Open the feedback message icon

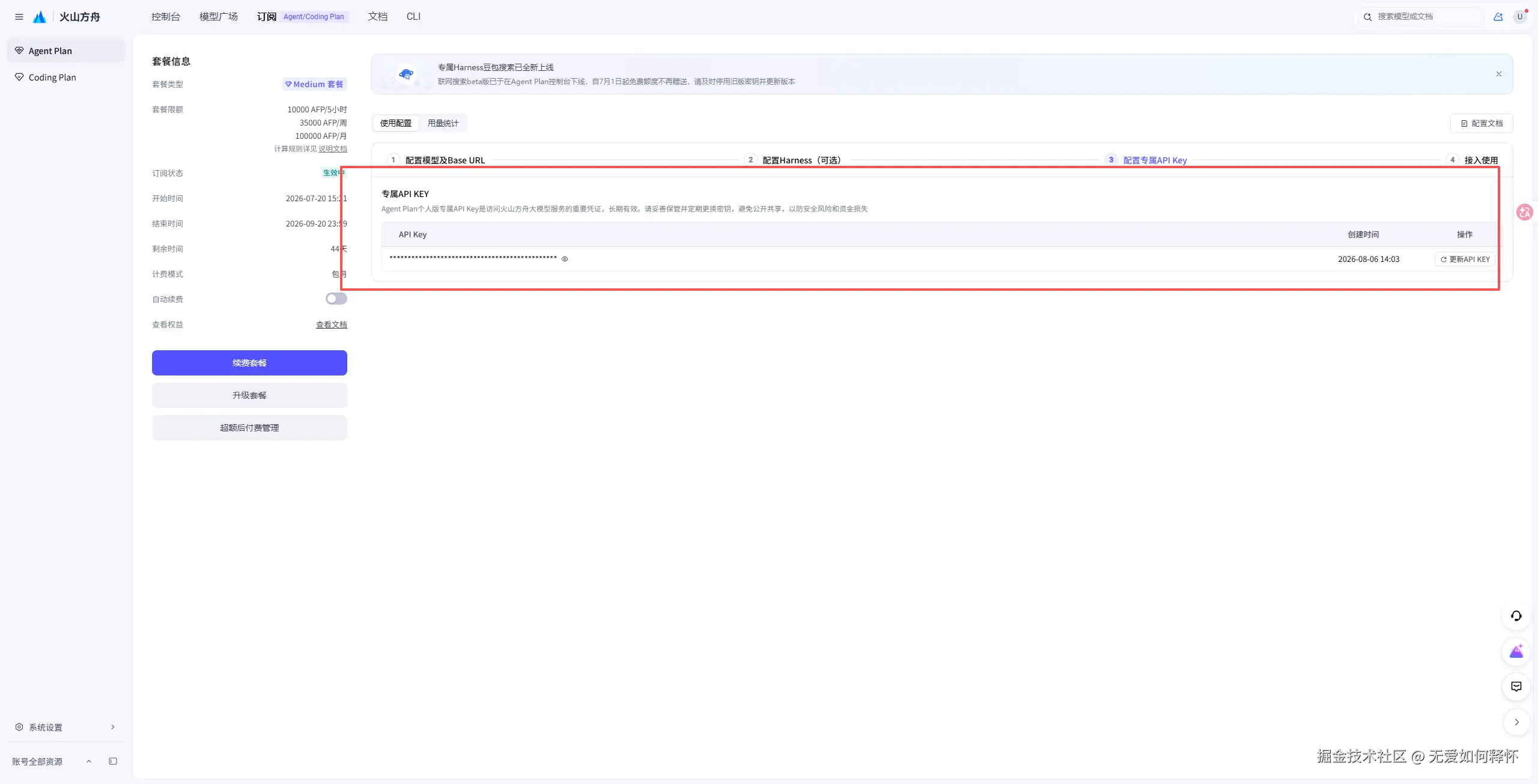tap(1516, 687)
